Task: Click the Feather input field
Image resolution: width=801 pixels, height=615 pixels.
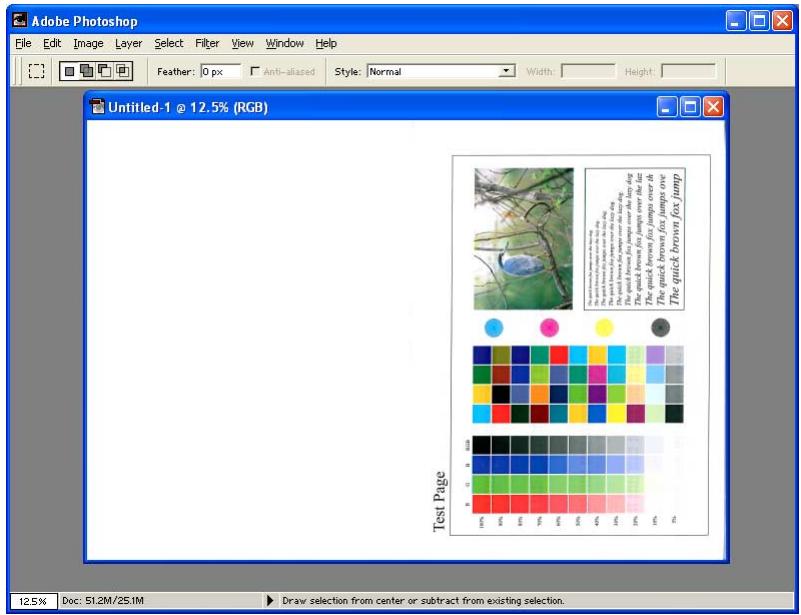Action: [220, 72]
